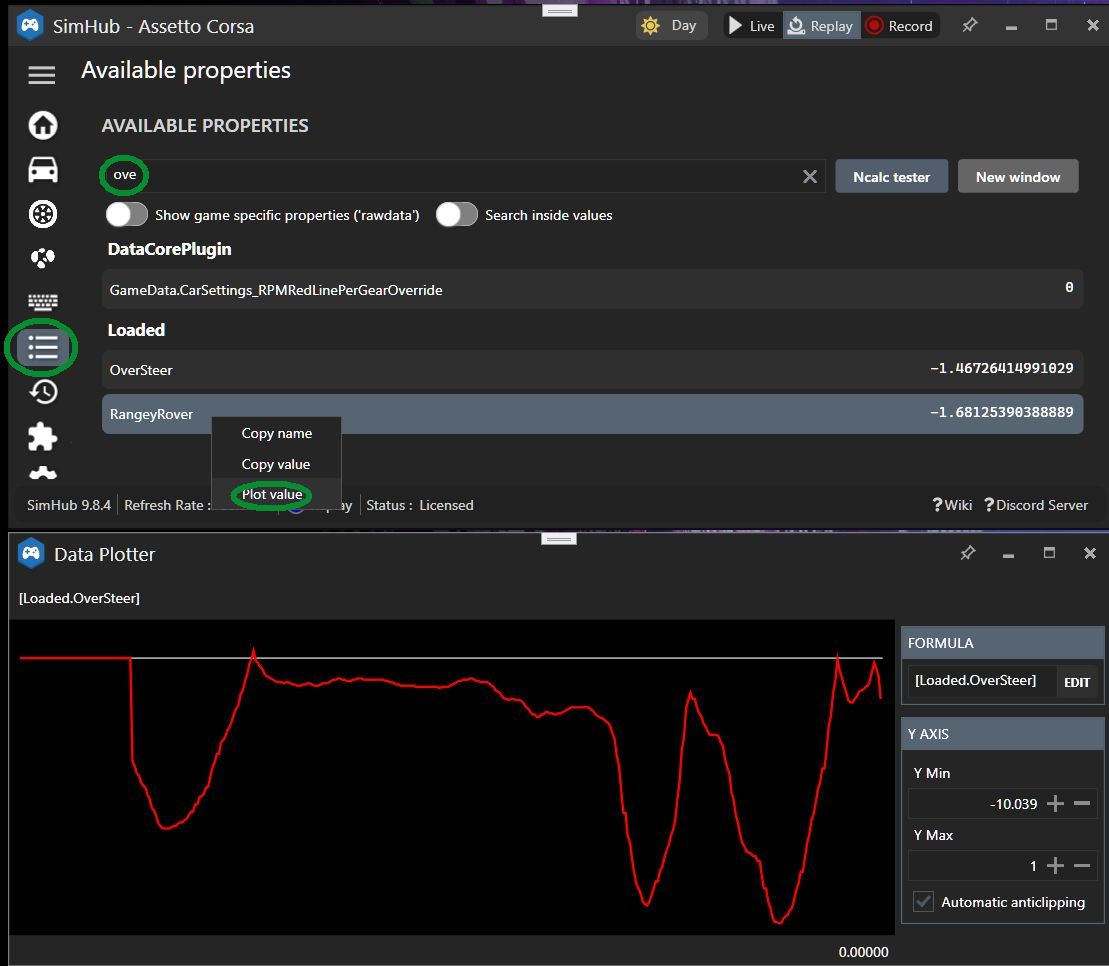Edit the plotted formula
The width and height of the screenshot is (1109, 966).
1077,682
